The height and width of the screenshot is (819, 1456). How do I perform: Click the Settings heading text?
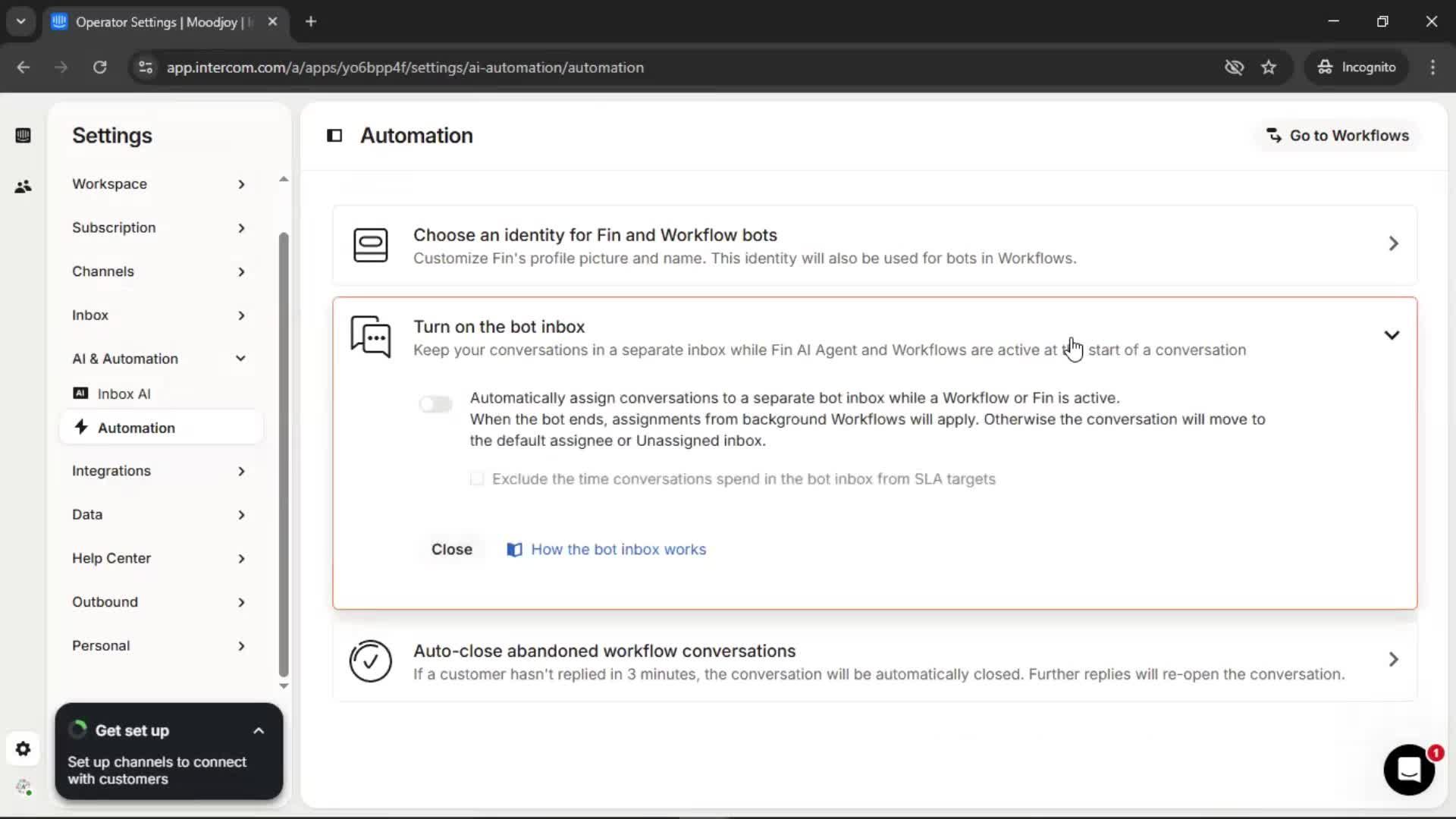coord(112,136)
